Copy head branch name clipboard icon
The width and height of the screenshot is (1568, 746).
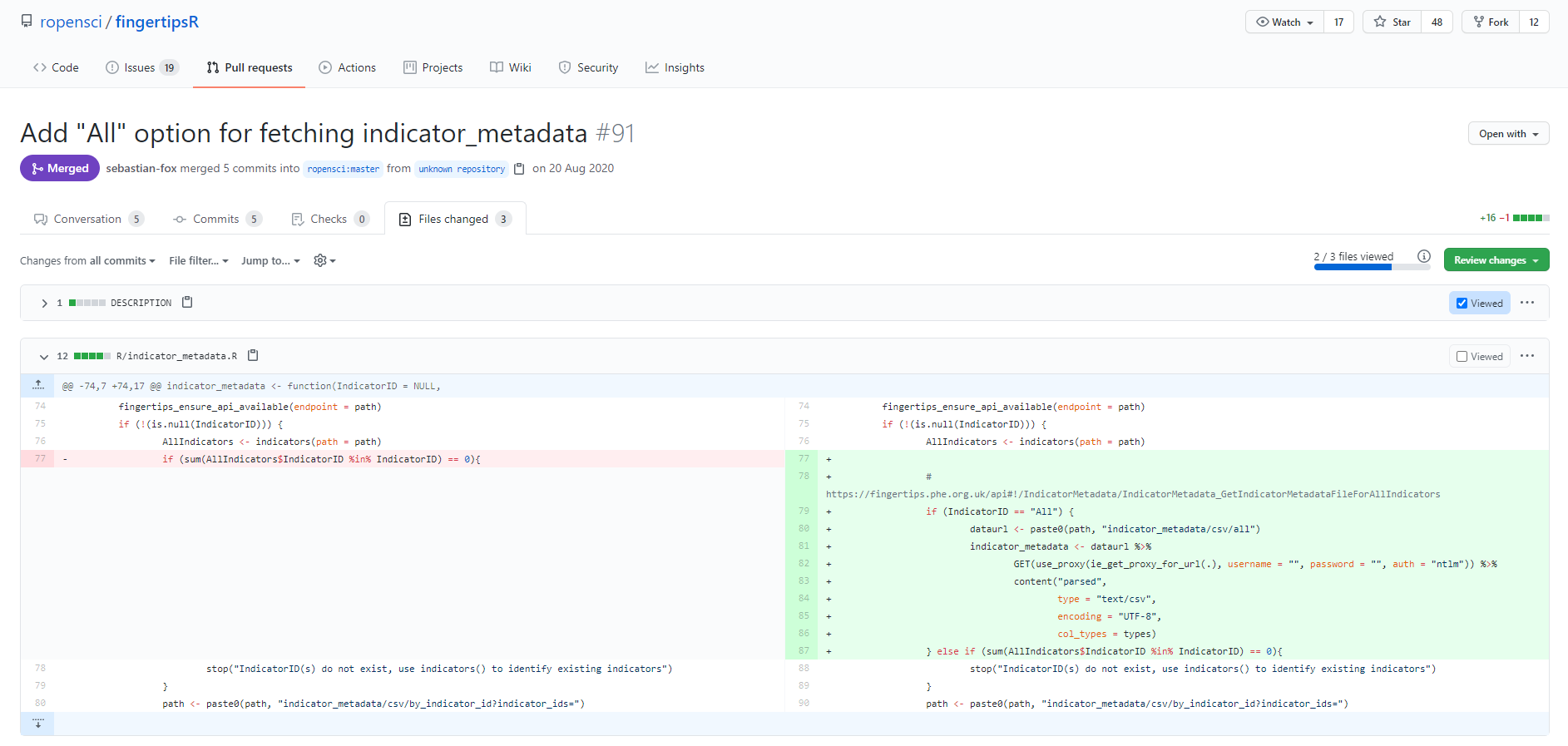tap(519, 169)
